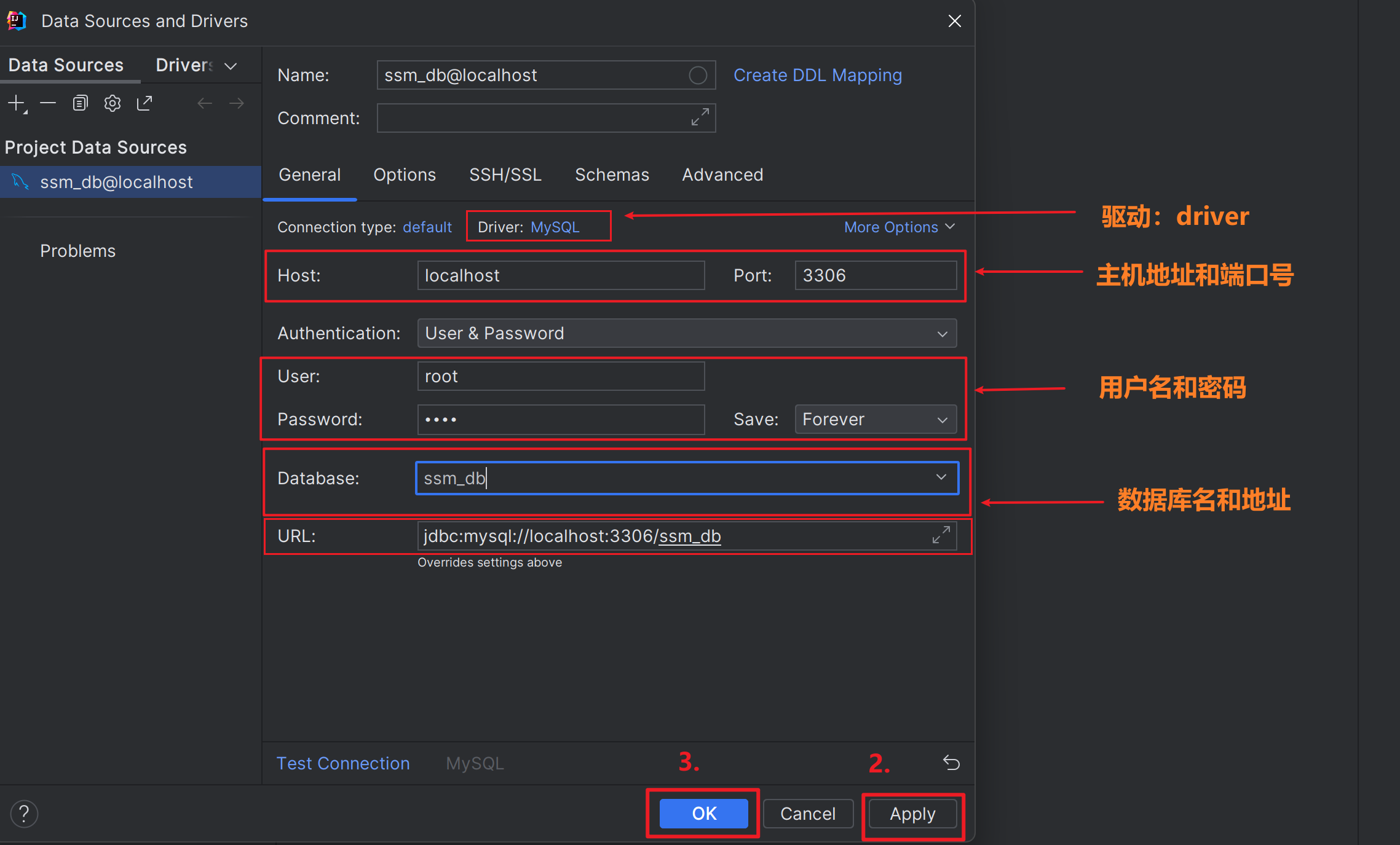The height and width of the screenshot is (845, 1400).
Task: Switch to the Schemas tab
Action: click(x=612, y=175)
